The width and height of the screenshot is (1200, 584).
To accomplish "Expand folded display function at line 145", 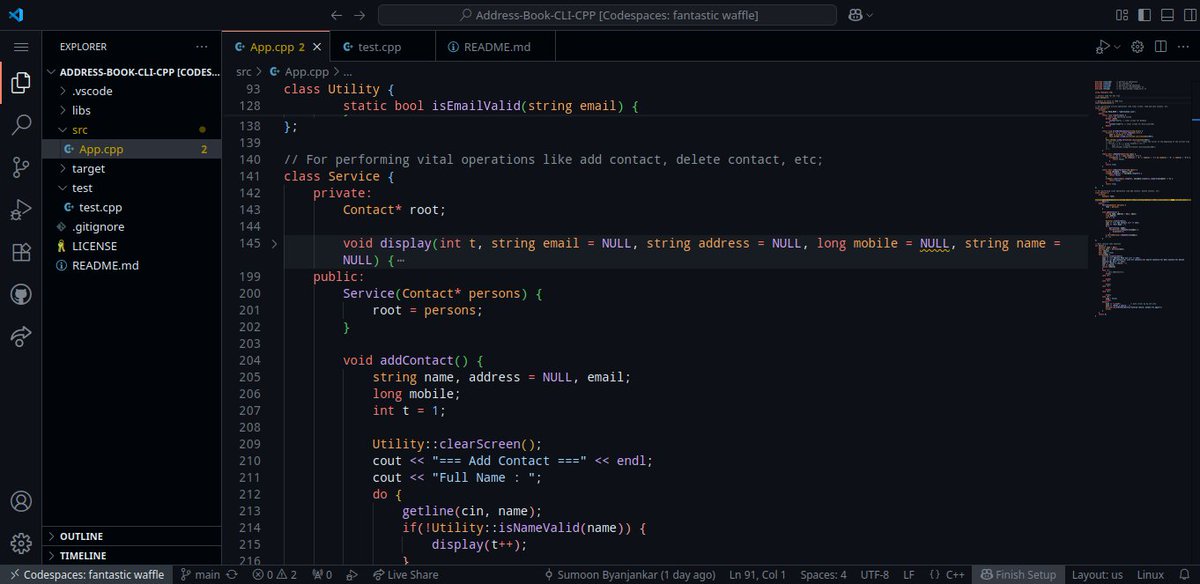I will [x=275, y=243].
